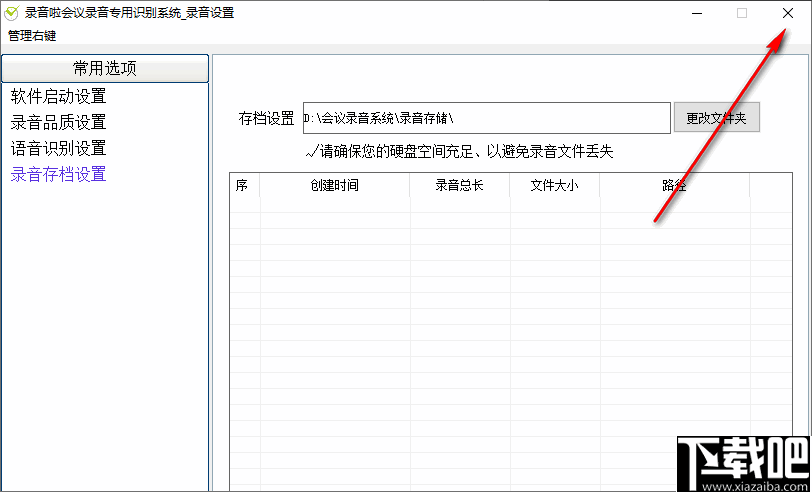Open 语音识别设置 option
Screen dimensions: 812x492
click(59, 149)
